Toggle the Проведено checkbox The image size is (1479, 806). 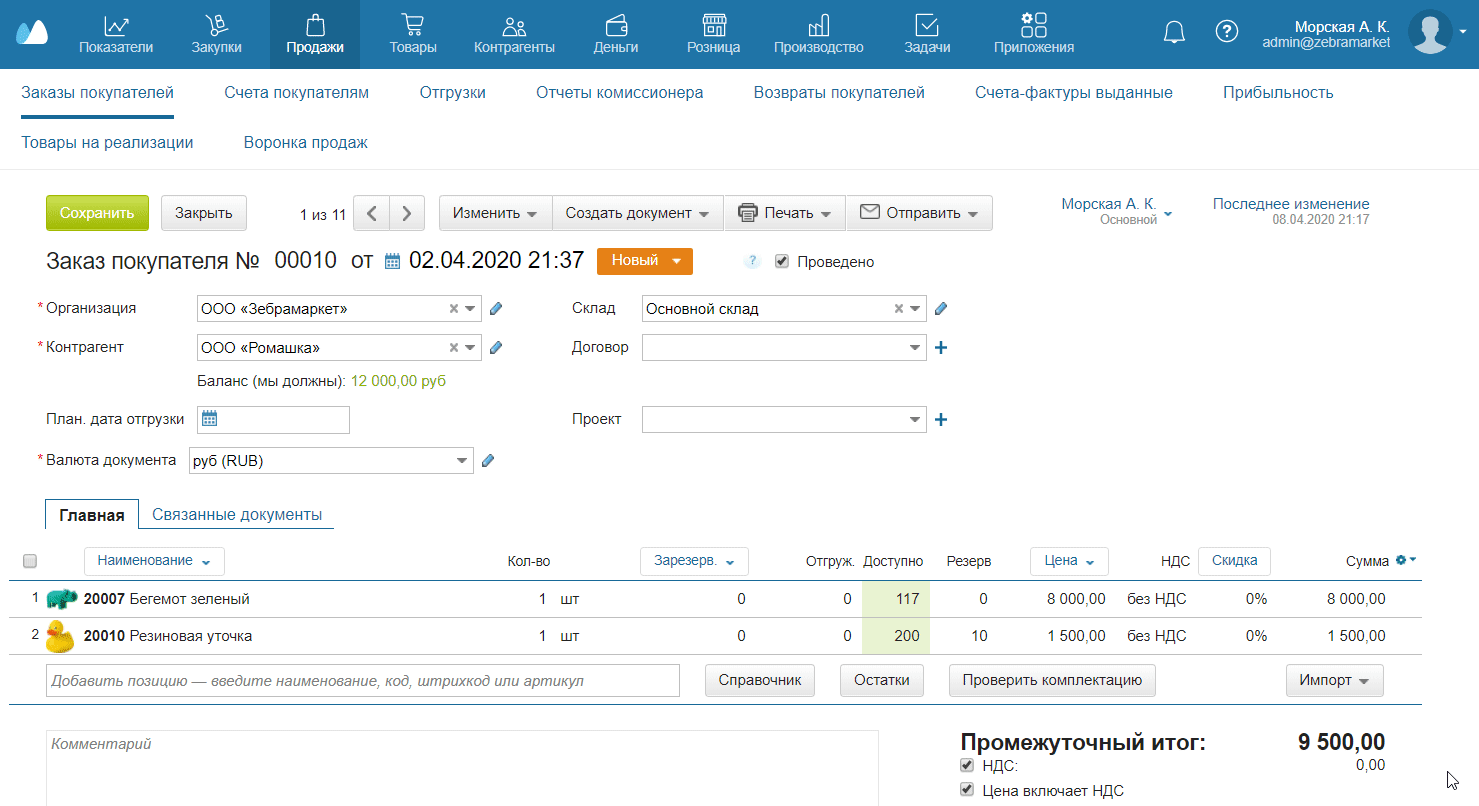tap(782, 262)
